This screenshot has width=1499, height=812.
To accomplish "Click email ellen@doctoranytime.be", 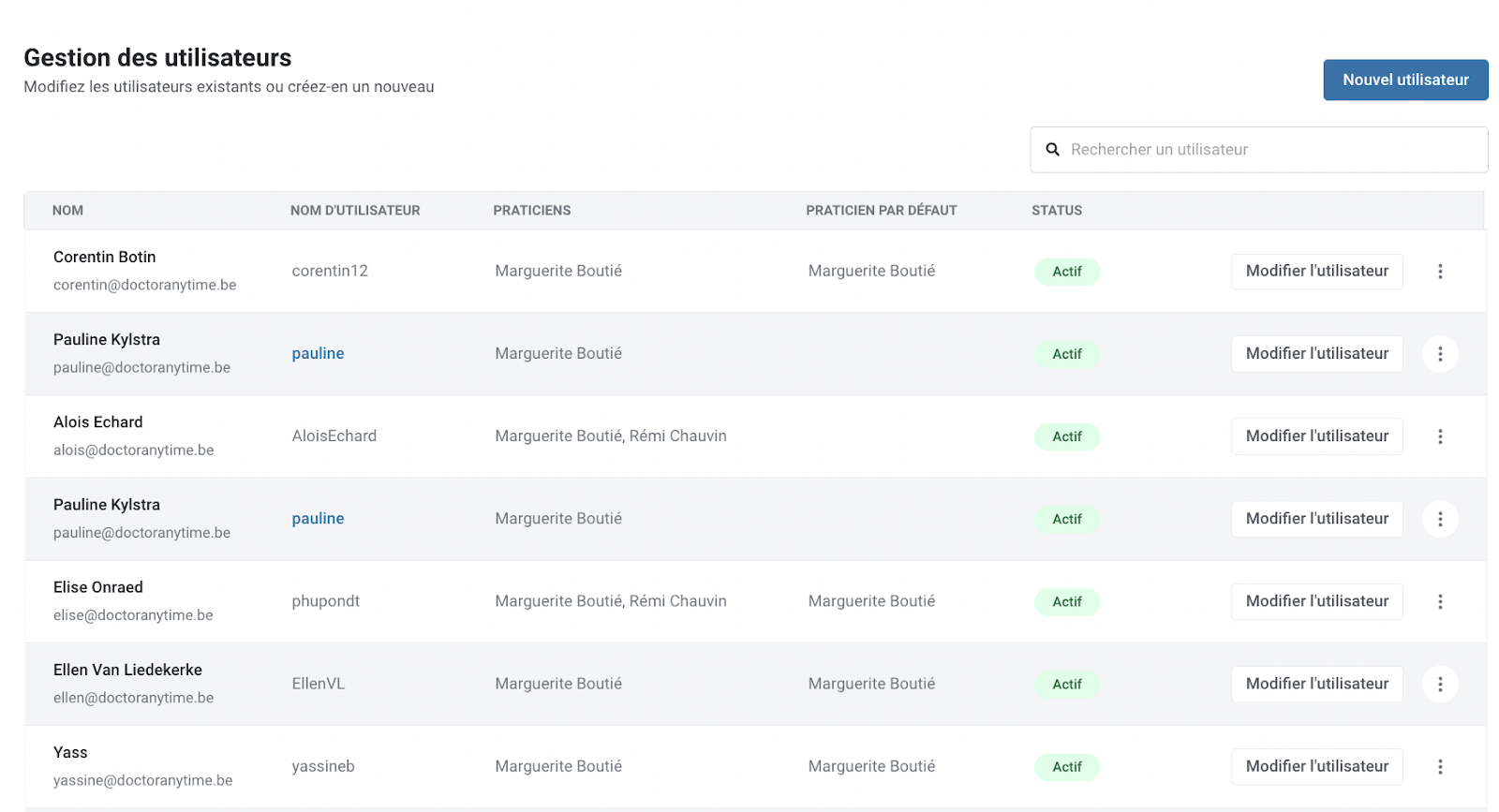I will pos(134,698).
